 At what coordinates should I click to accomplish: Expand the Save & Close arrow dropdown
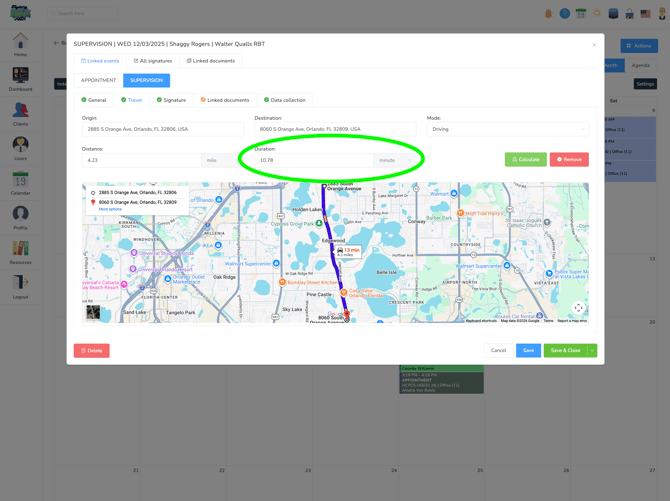tap(592, 351)
